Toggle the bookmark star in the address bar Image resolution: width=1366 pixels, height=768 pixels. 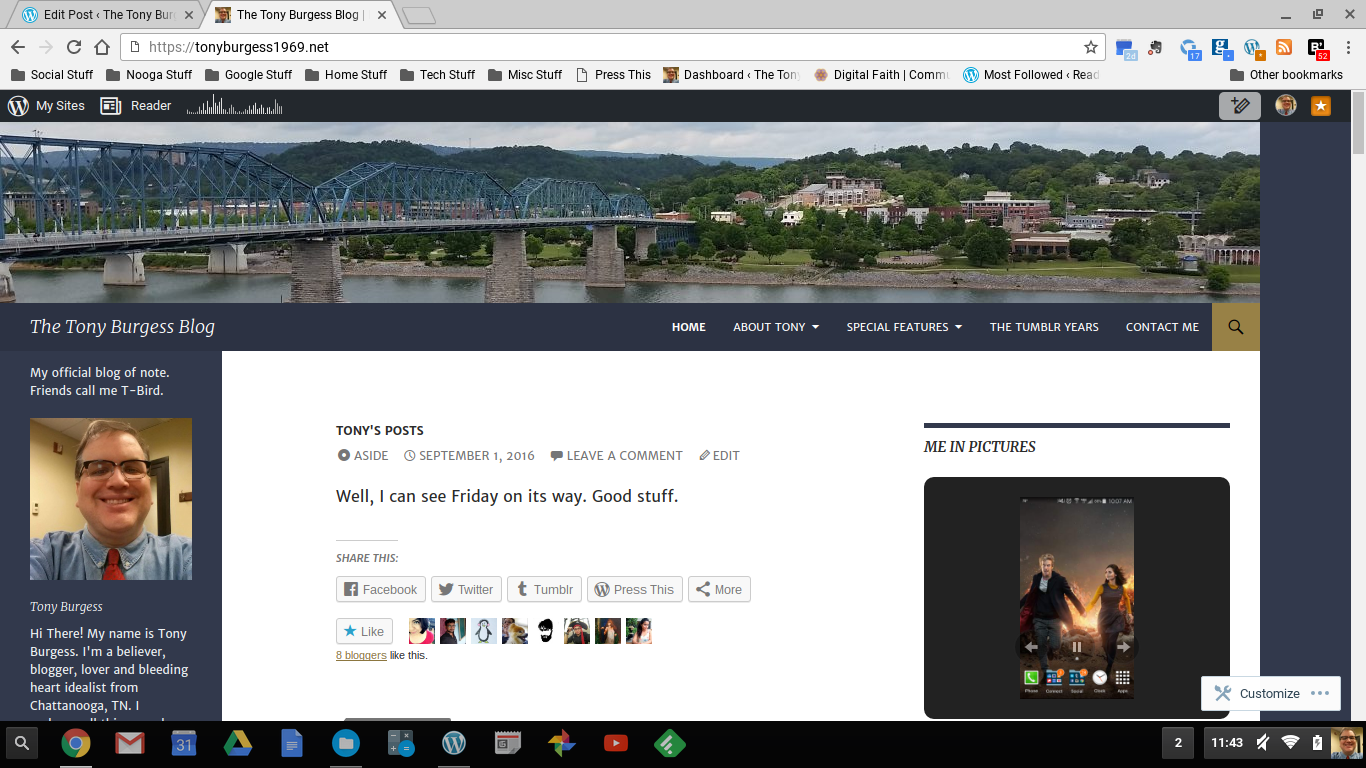point(1091,46)
